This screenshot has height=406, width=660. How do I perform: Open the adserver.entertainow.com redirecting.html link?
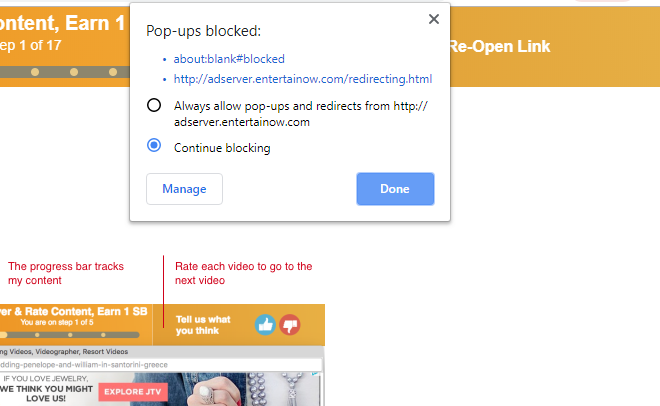(303, 79)
